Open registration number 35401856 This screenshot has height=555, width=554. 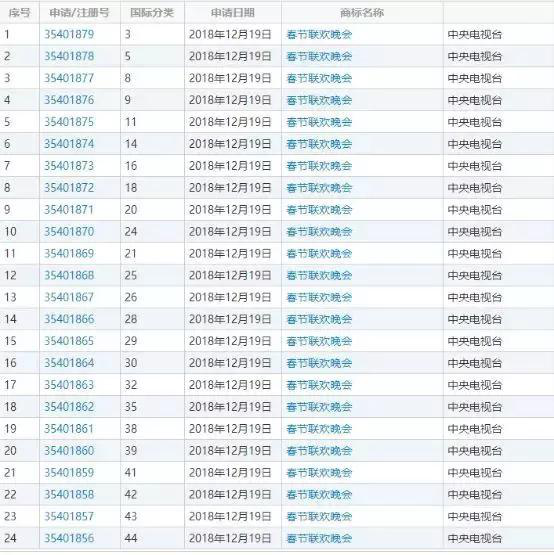[69, 538]
